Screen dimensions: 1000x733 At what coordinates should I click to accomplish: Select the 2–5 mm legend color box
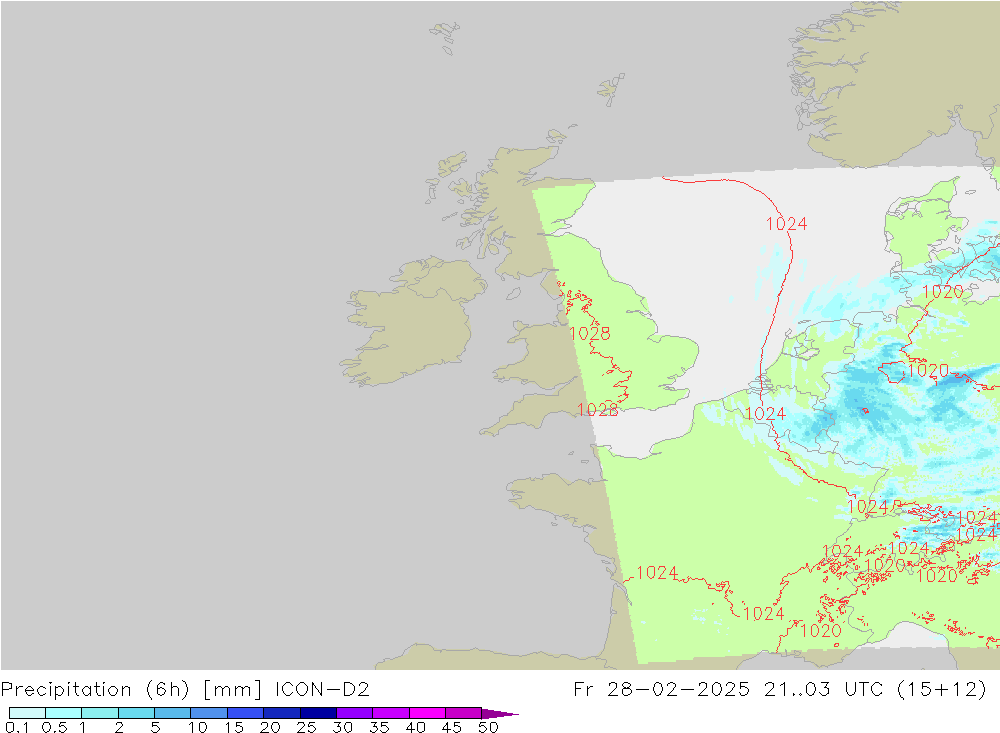click(x=136, y=713)
